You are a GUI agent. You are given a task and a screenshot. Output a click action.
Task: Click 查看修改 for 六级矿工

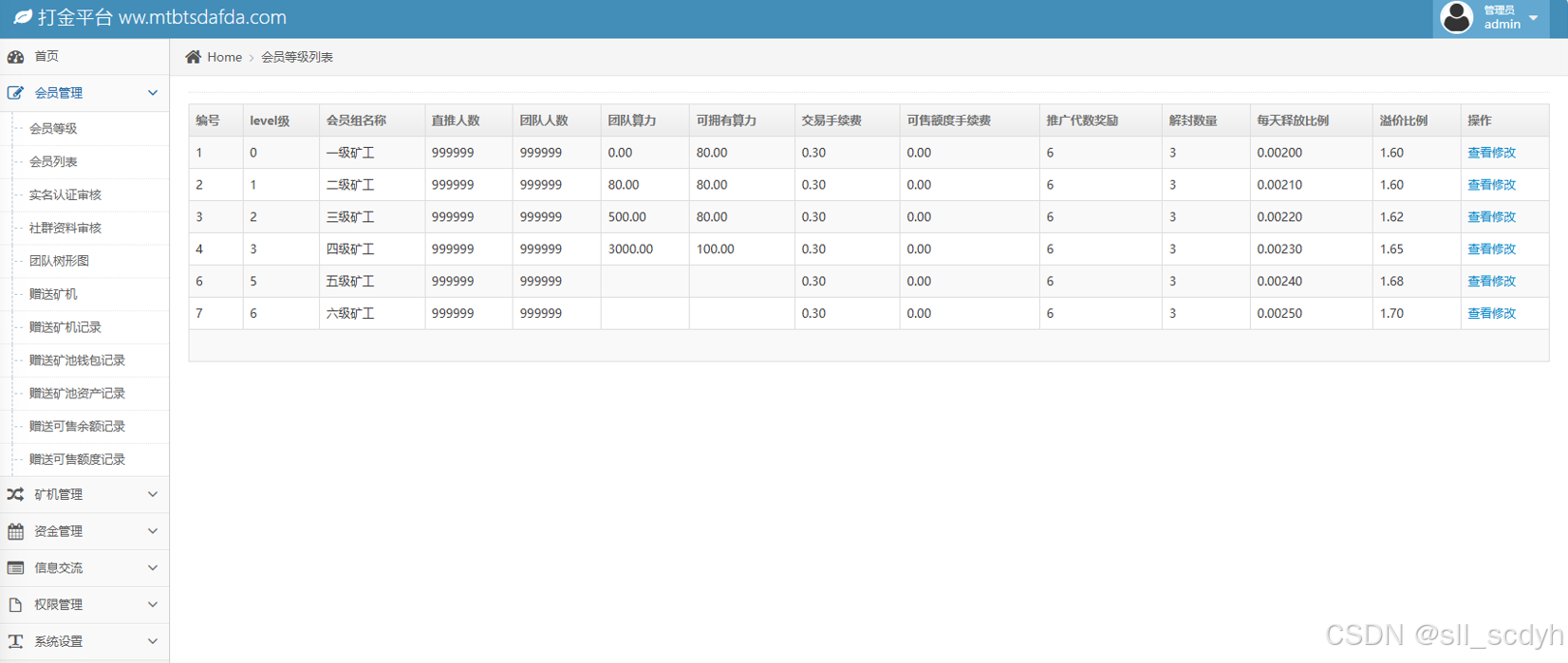[x=1491, y=313]
